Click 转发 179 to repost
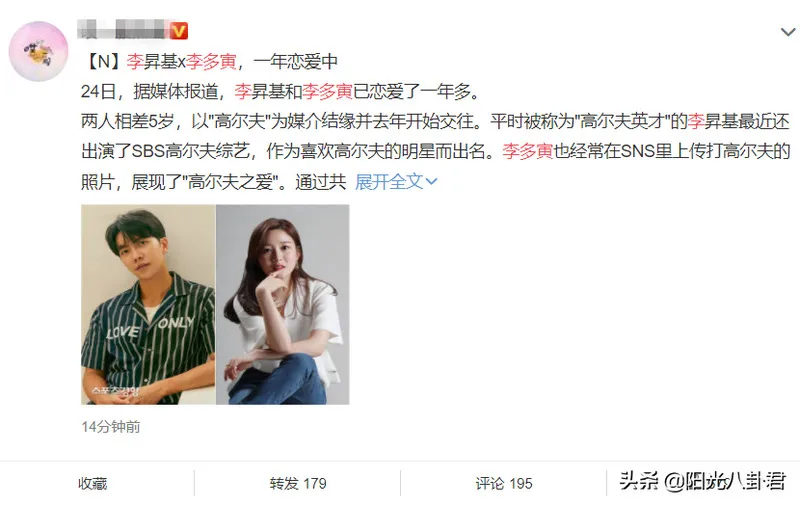Viewport: 800px width, 505px height. tap(298, 483)
